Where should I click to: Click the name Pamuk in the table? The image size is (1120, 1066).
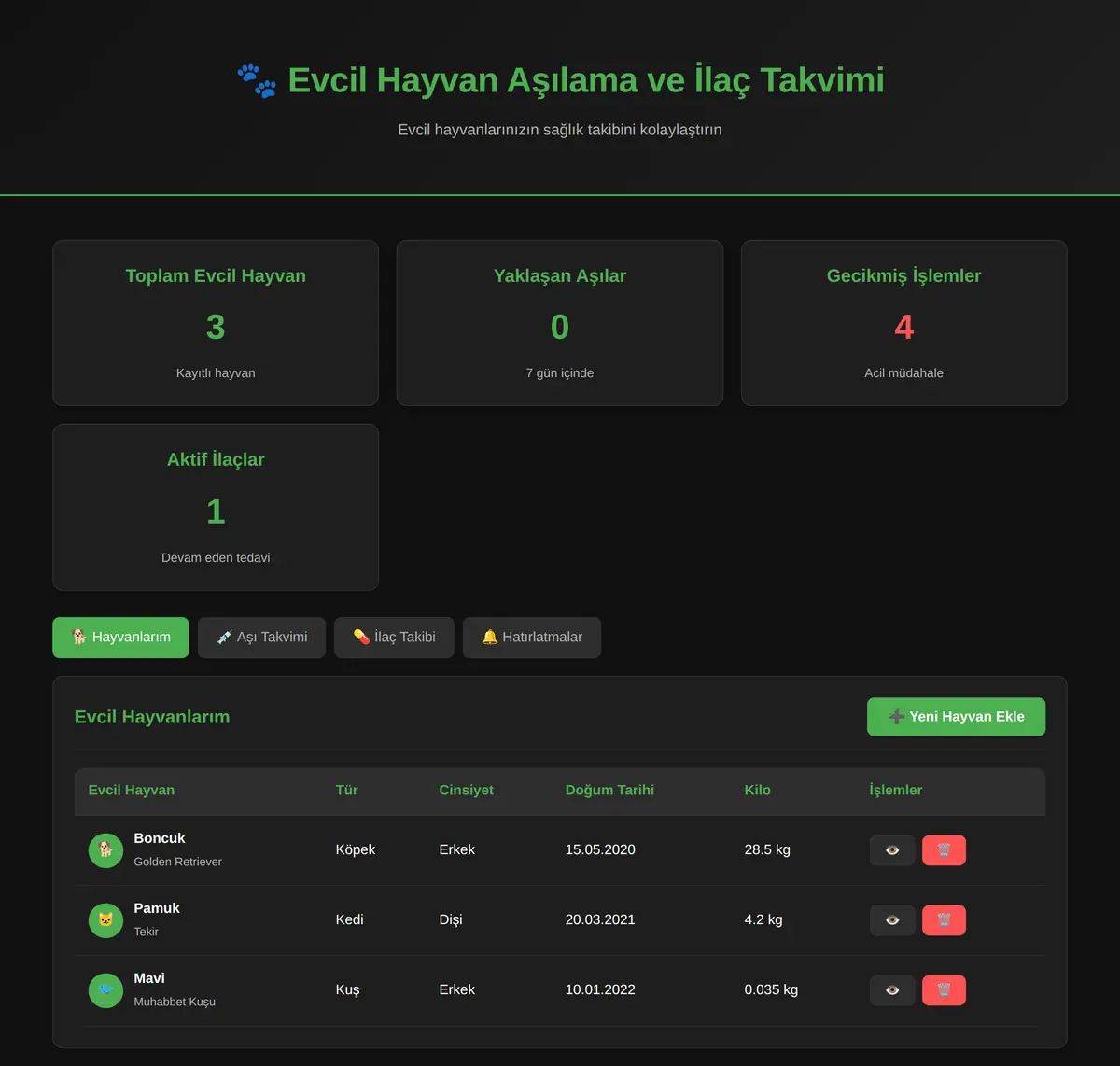tap(157, 908)
